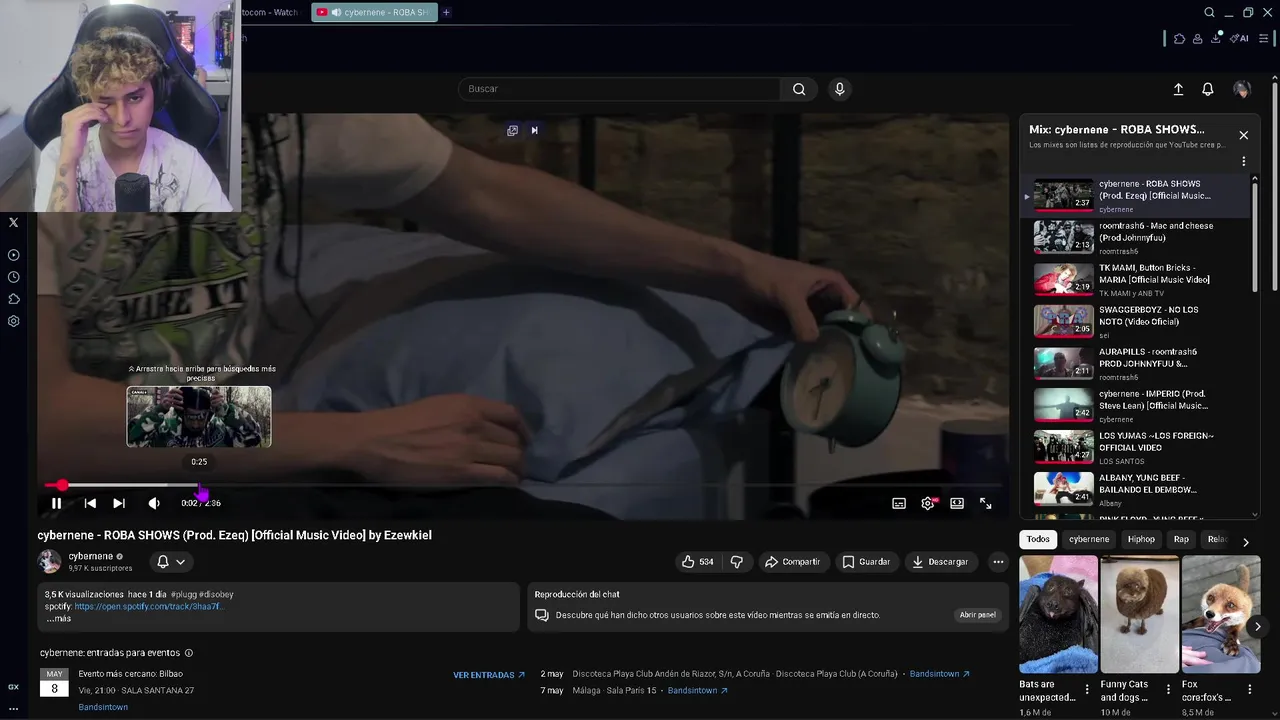
Task: Pause the video with the pause button
Action: [x=56, y=503]
